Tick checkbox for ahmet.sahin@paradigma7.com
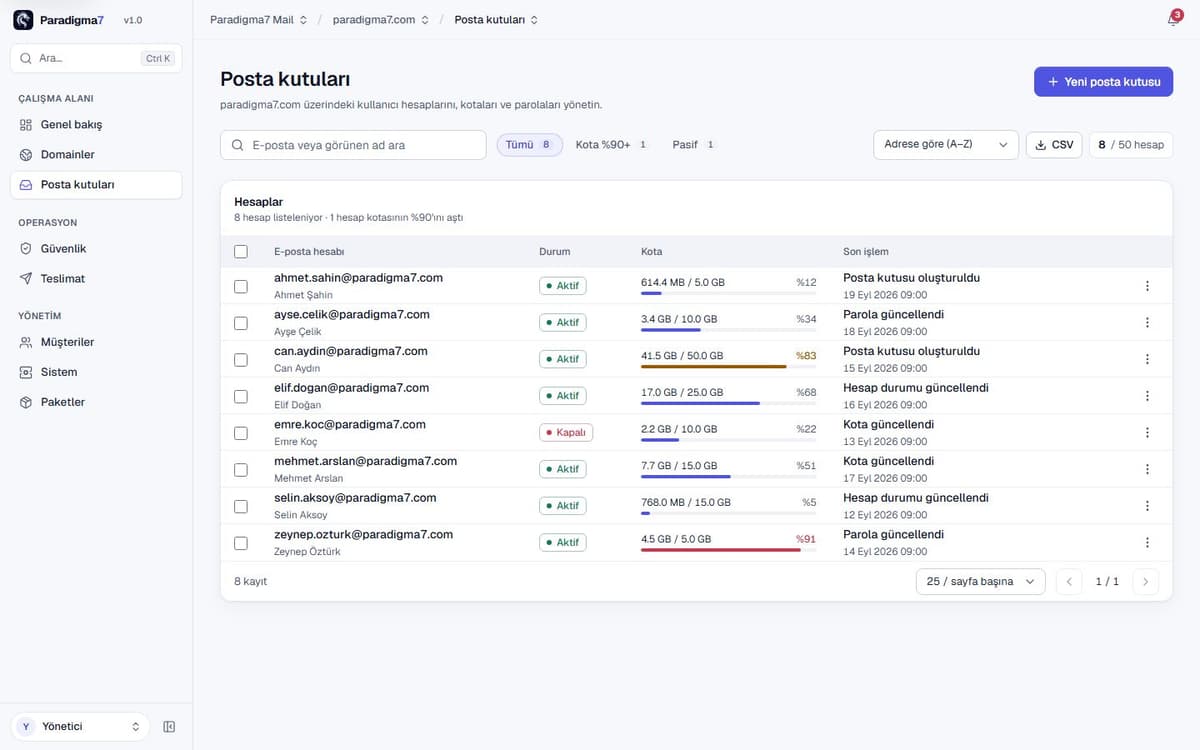Image resolution: width=1200 pixels, height=750 pixels. pyautogui.click(x=241, y=286)
